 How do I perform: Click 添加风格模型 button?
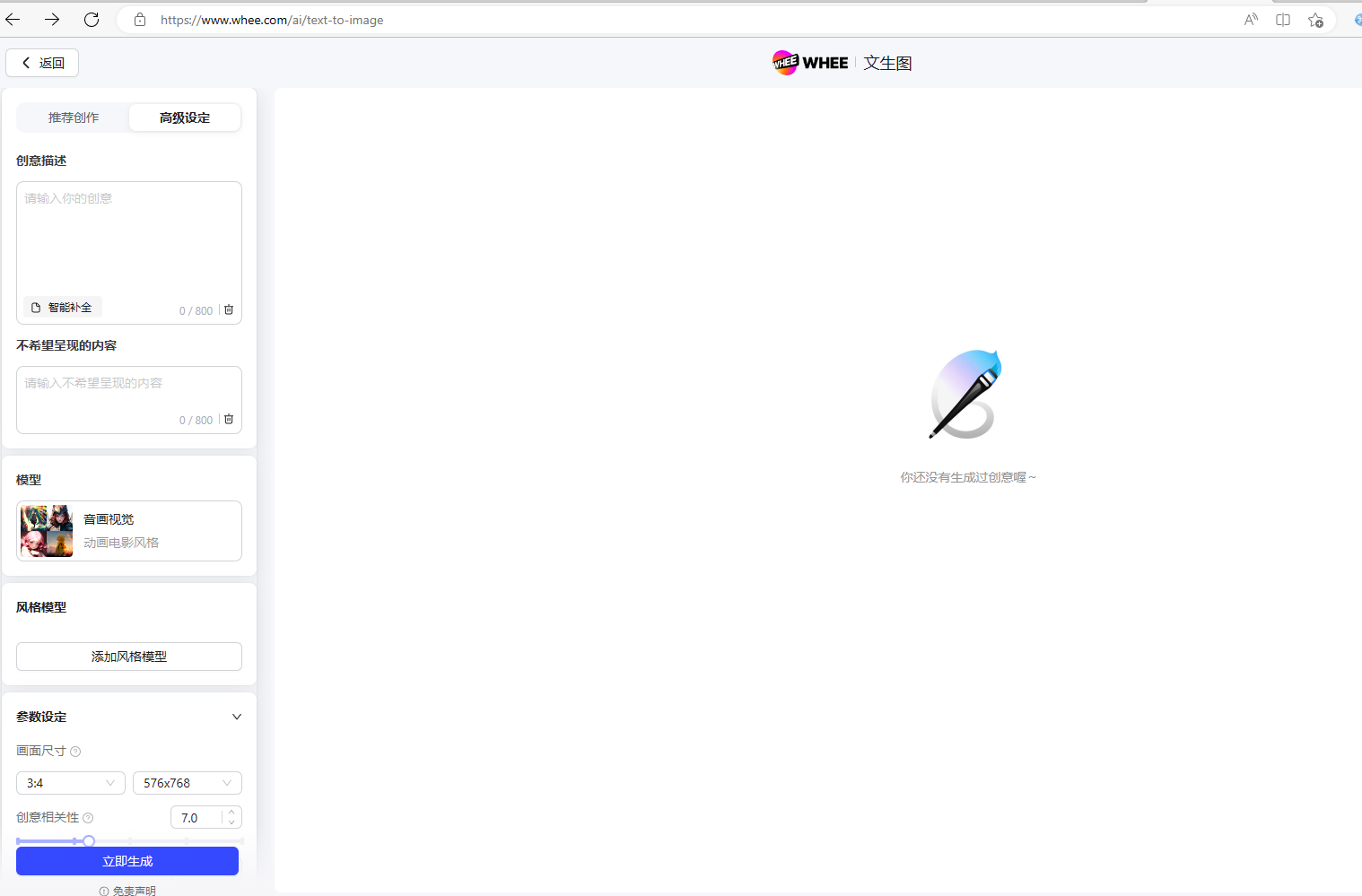point(129,657)
